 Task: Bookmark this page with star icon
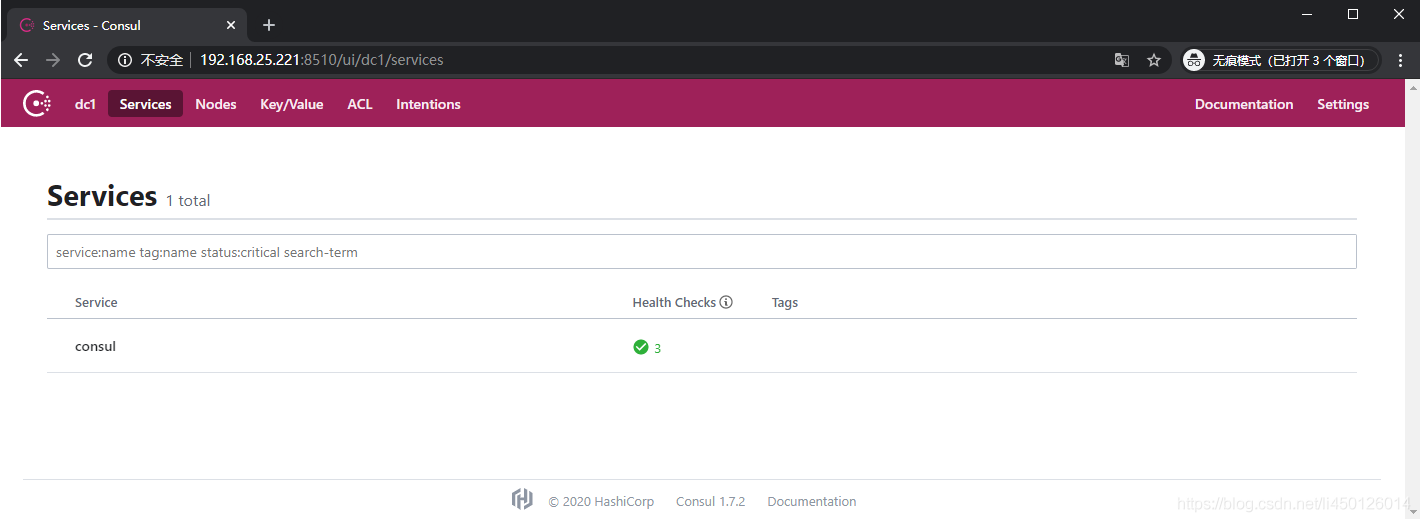pyautogui.click(x=1154, y=60)
